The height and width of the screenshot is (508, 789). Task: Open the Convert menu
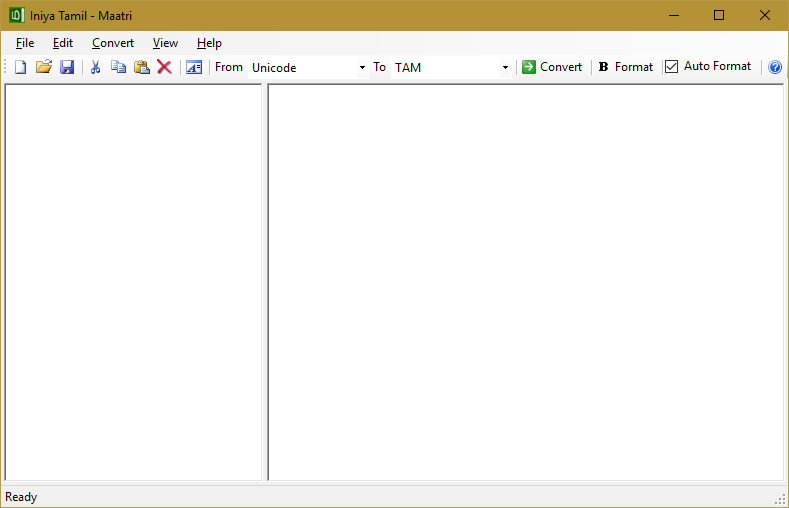pyautogui.click(x=113, y=43)
